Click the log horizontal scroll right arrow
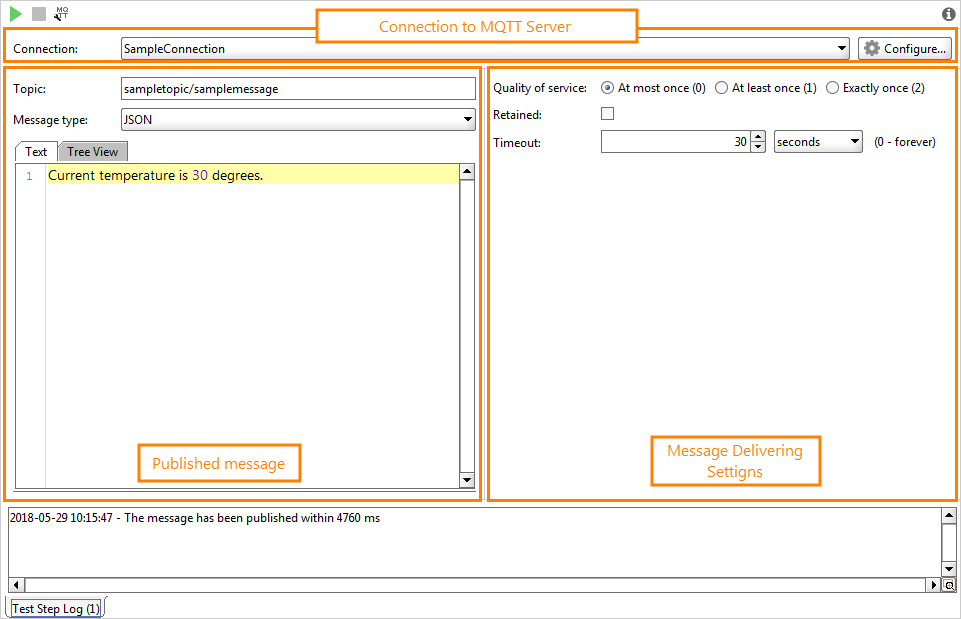The image size is (961, 619). tap(933, 585)
